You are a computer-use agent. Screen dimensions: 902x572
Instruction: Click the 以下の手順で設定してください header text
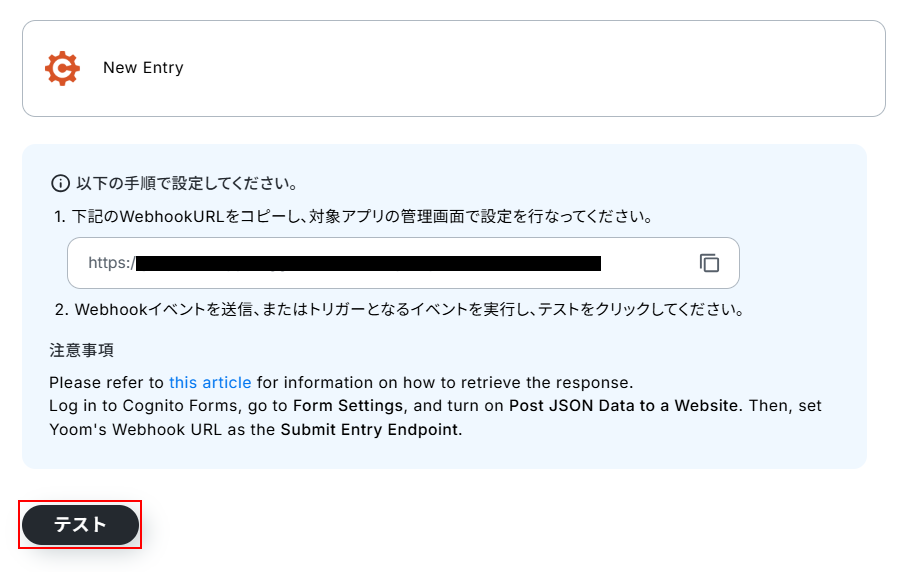tap(187, 184)
